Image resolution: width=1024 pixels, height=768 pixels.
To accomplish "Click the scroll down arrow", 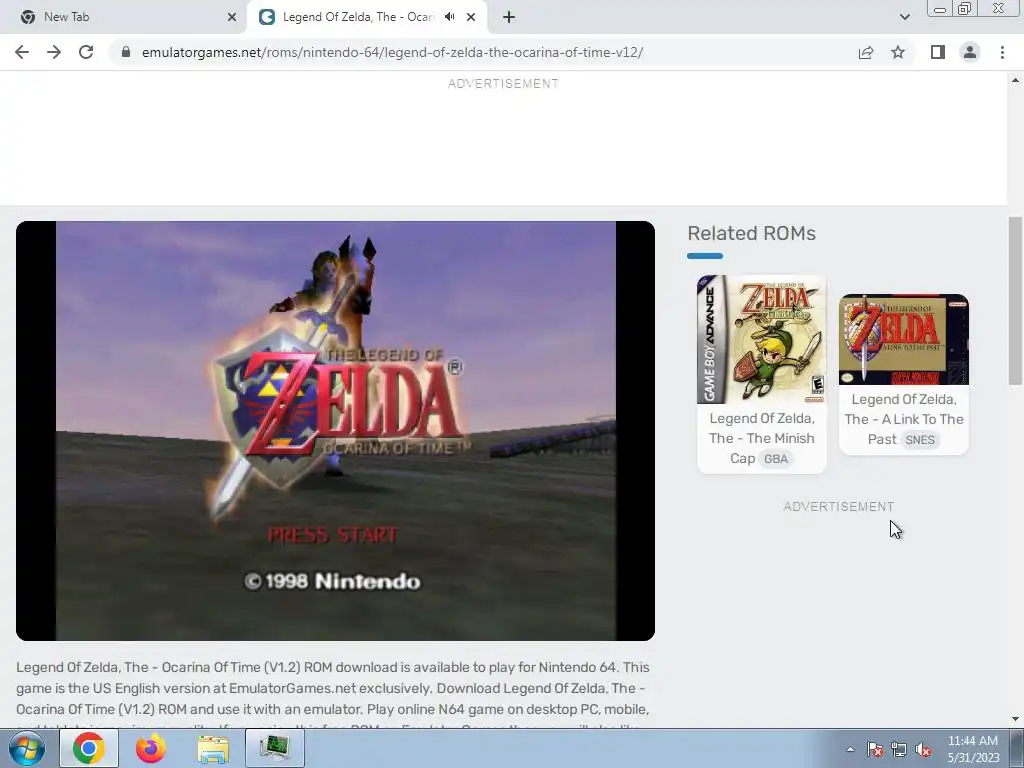I will 1015,719.
